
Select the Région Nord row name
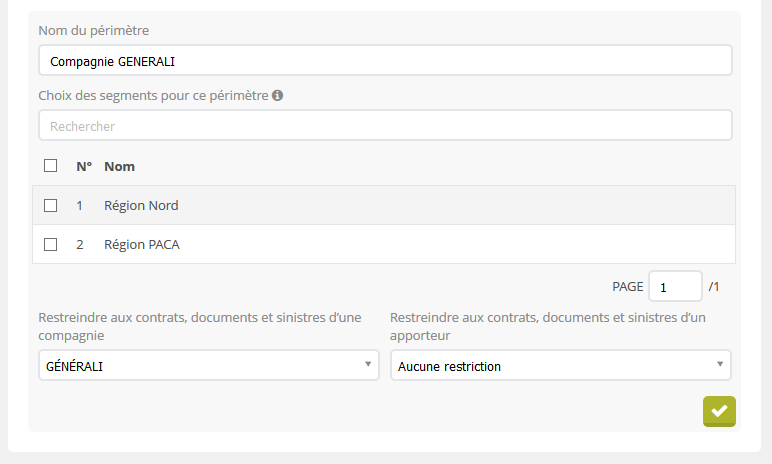tap(141, 205)
